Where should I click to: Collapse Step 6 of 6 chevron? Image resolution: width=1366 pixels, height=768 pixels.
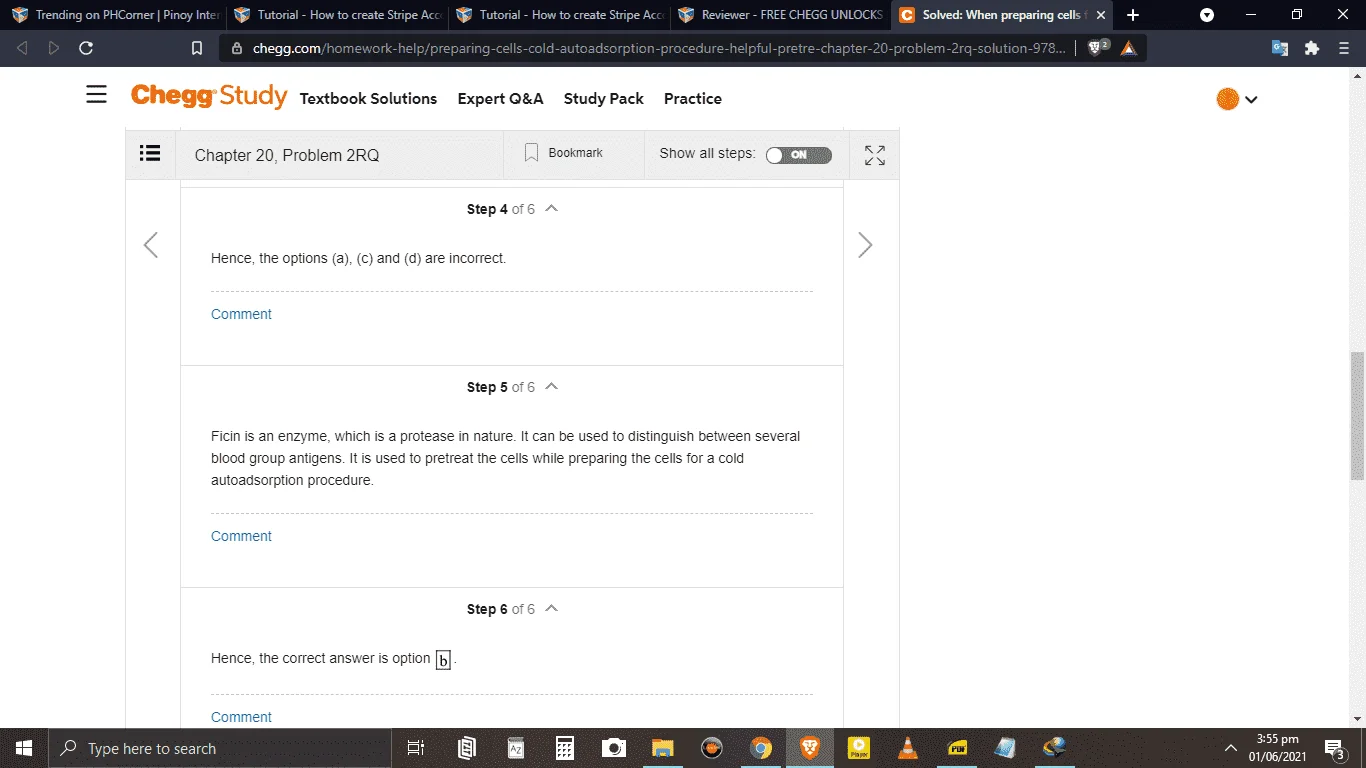[551, 608]
